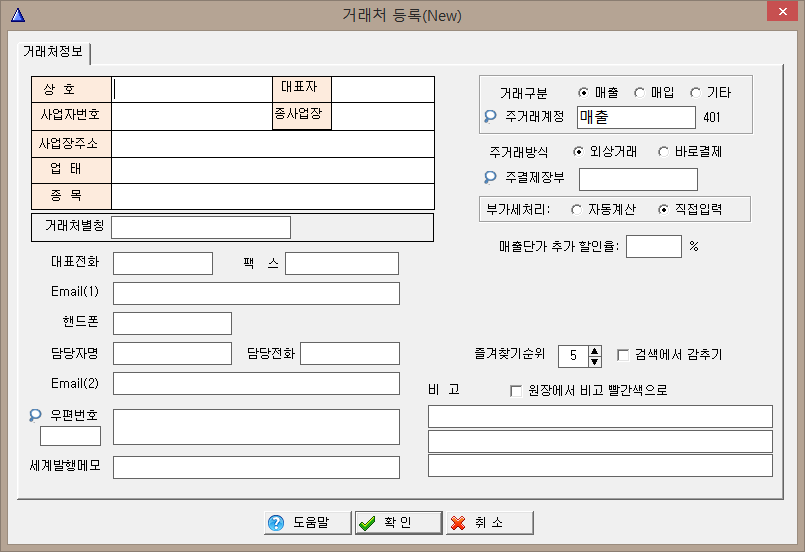Click the 사업자번호 input field
Image resolution: width=805 pixels, height=552 pixels.
pos(191,117)
